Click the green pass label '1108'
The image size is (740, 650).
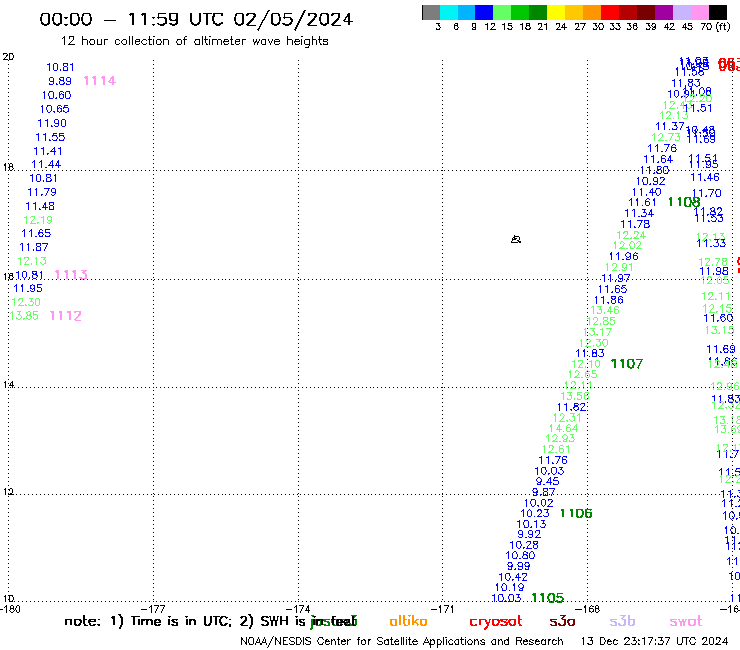point(684,202)
